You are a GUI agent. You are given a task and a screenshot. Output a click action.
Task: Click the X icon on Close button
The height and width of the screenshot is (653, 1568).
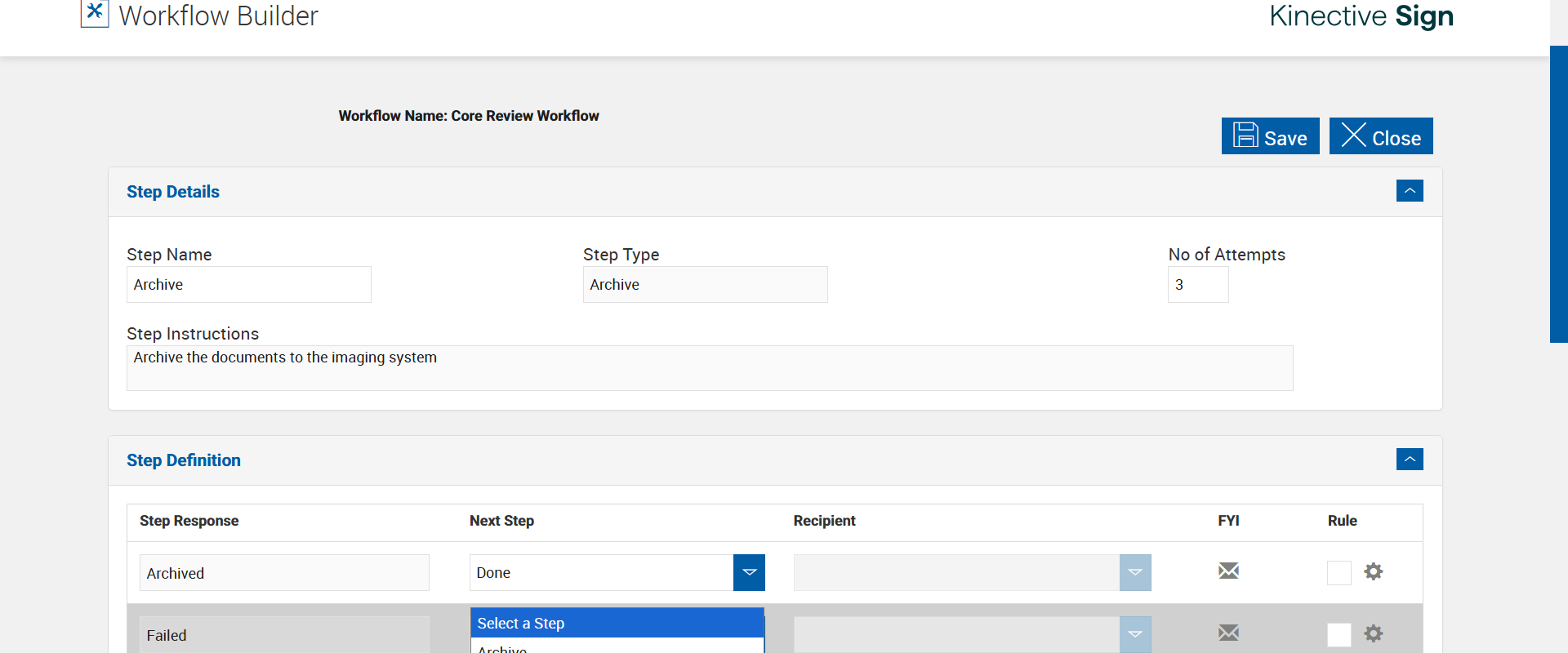1353,135
